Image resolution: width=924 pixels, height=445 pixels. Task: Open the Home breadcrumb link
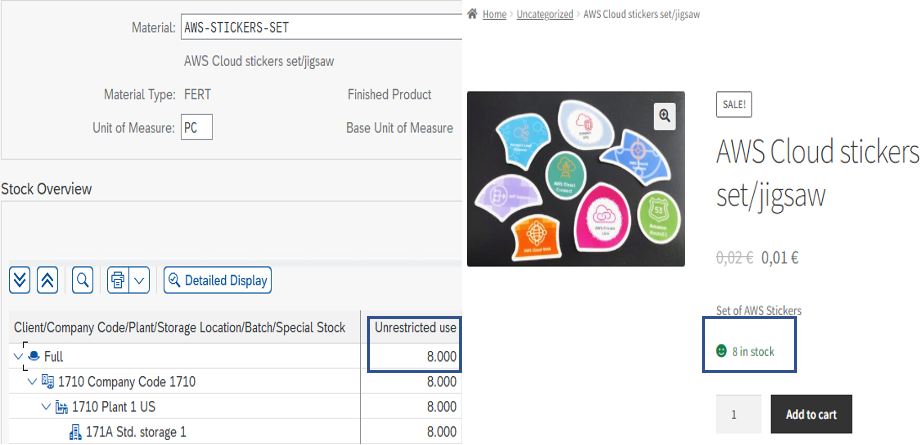[x=494, y=14]
